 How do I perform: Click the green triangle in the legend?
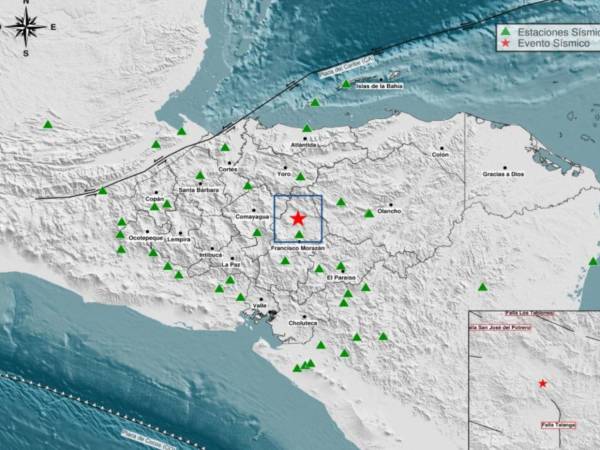pos(506,31)
